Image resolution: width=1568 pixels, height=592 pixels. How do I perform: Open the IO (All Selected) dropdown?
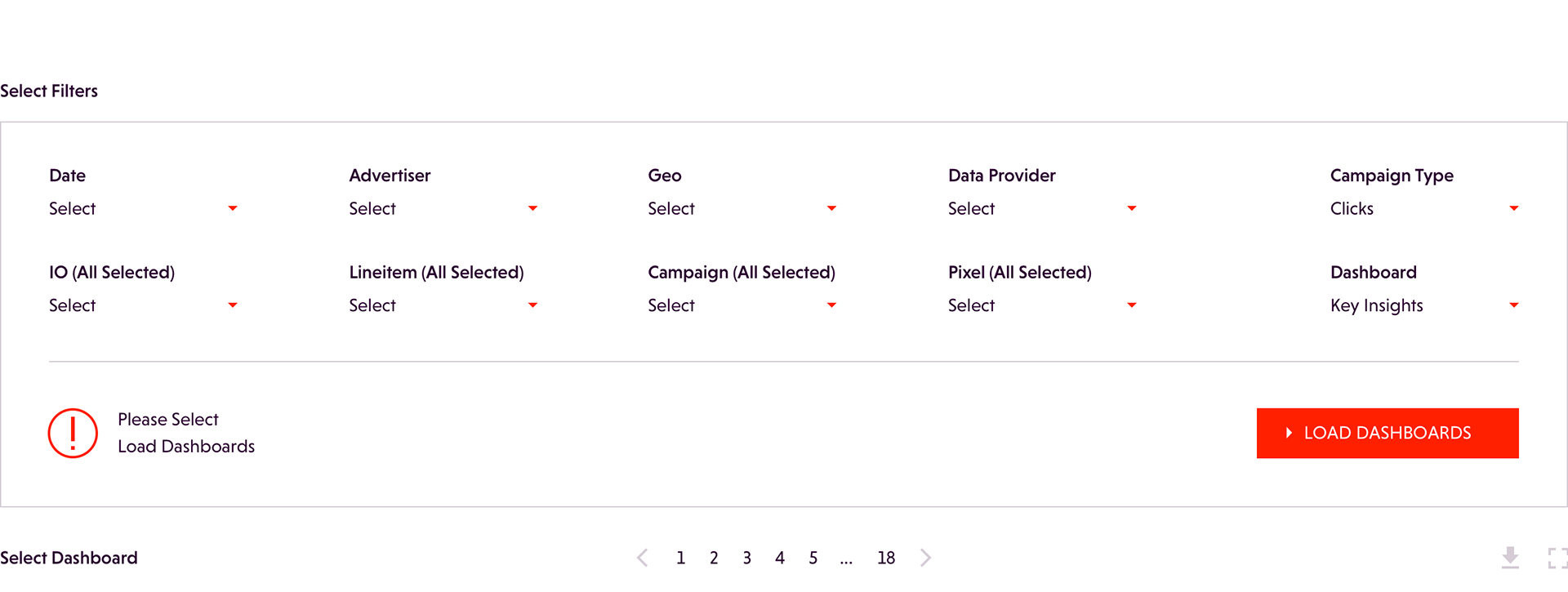point(144,305)
